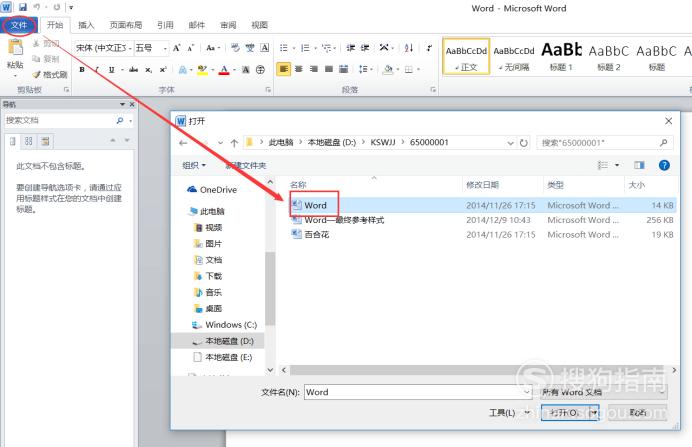Switch to the 开始 ribbon tab
The width and height of the screenshot is (692, 447).
55,25
